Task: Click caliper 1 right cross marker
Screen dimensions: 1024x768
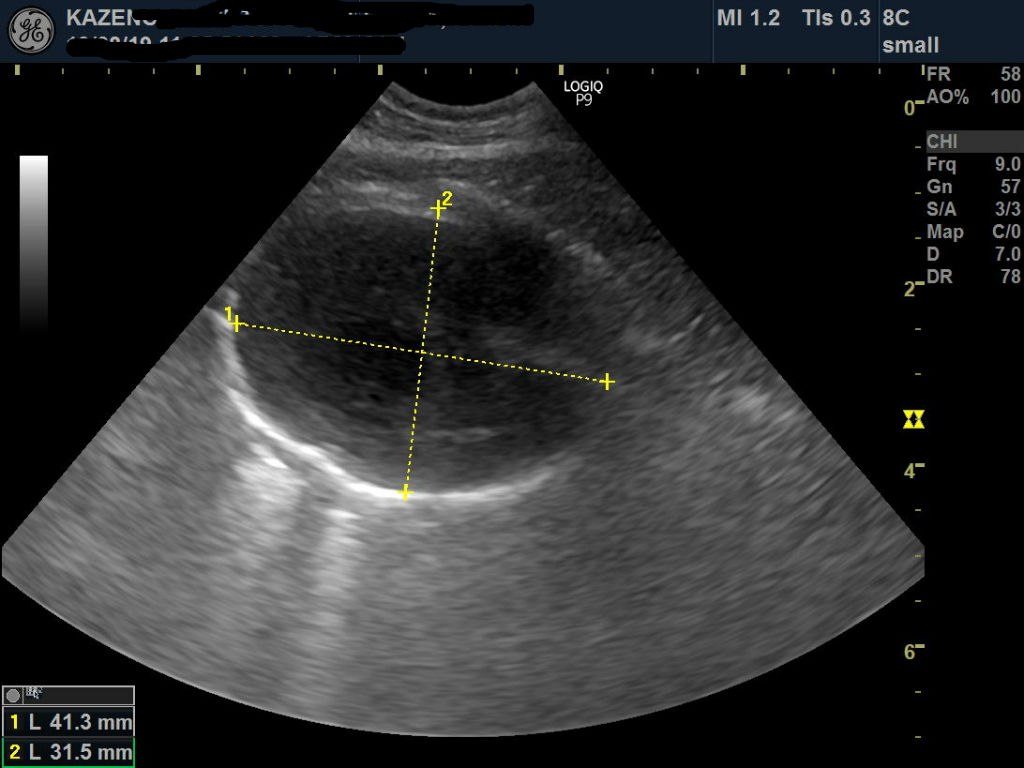Action: [x=607, y=381]
